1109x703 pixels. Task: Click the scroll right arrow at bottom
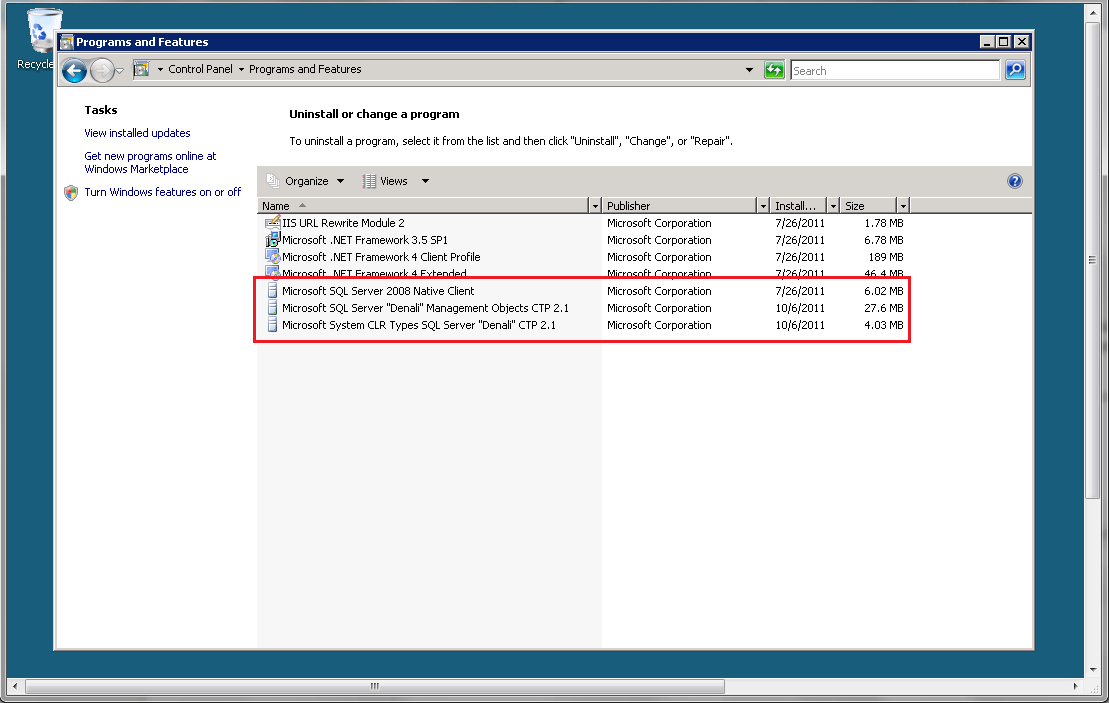[1075, 686]
